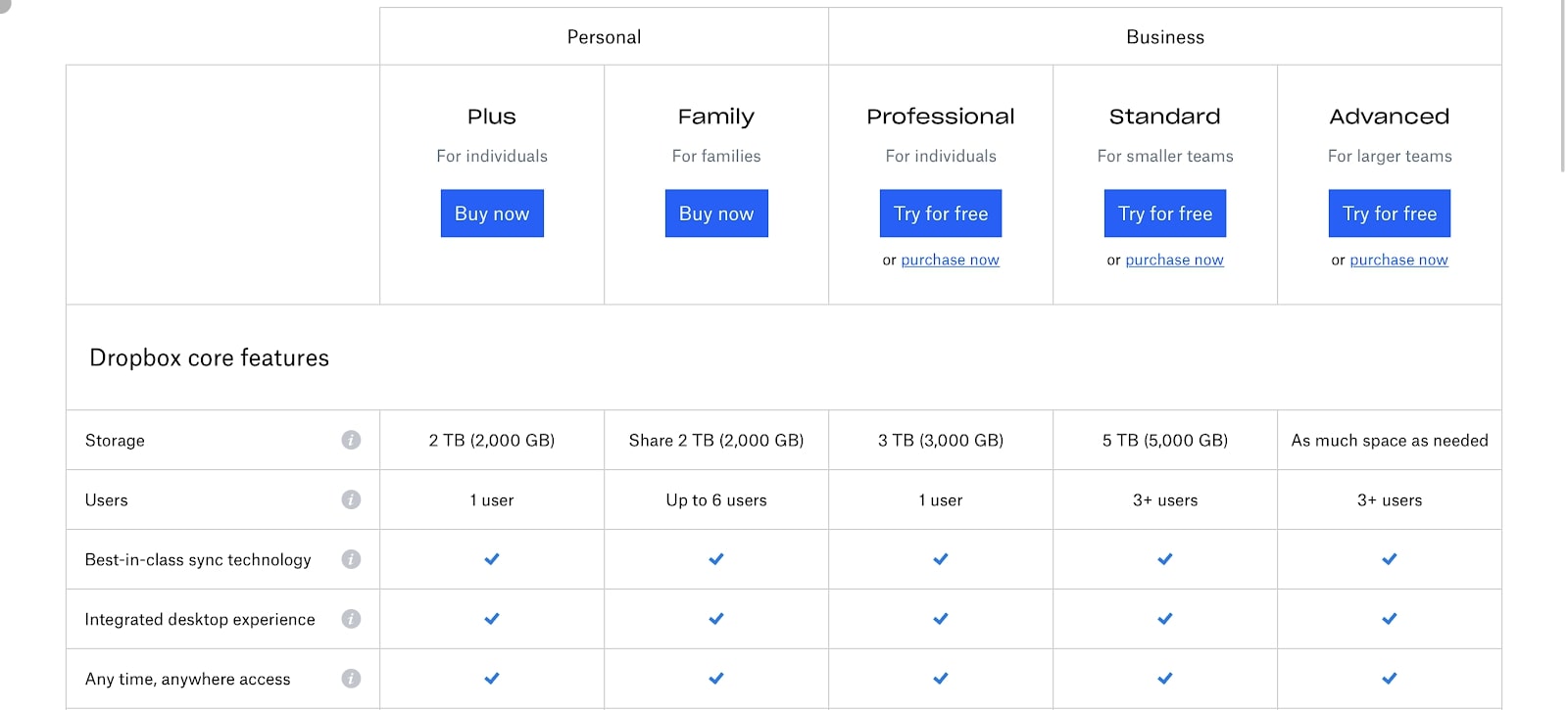Click Professional checkmark in Integrated desktop experience row

coord(941,619)
